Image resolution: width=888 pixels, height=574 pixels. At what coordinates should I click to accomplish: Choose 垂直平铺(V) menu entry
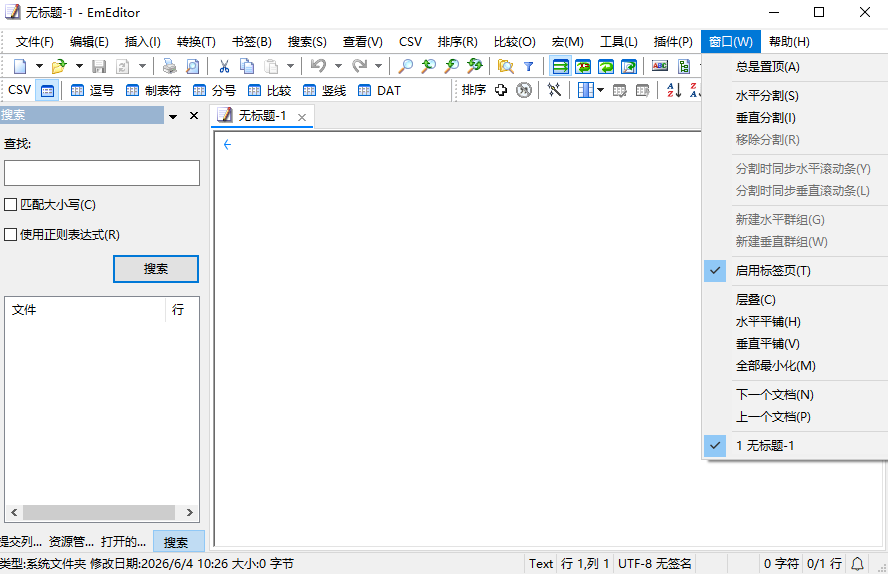(x=795, y=344)
